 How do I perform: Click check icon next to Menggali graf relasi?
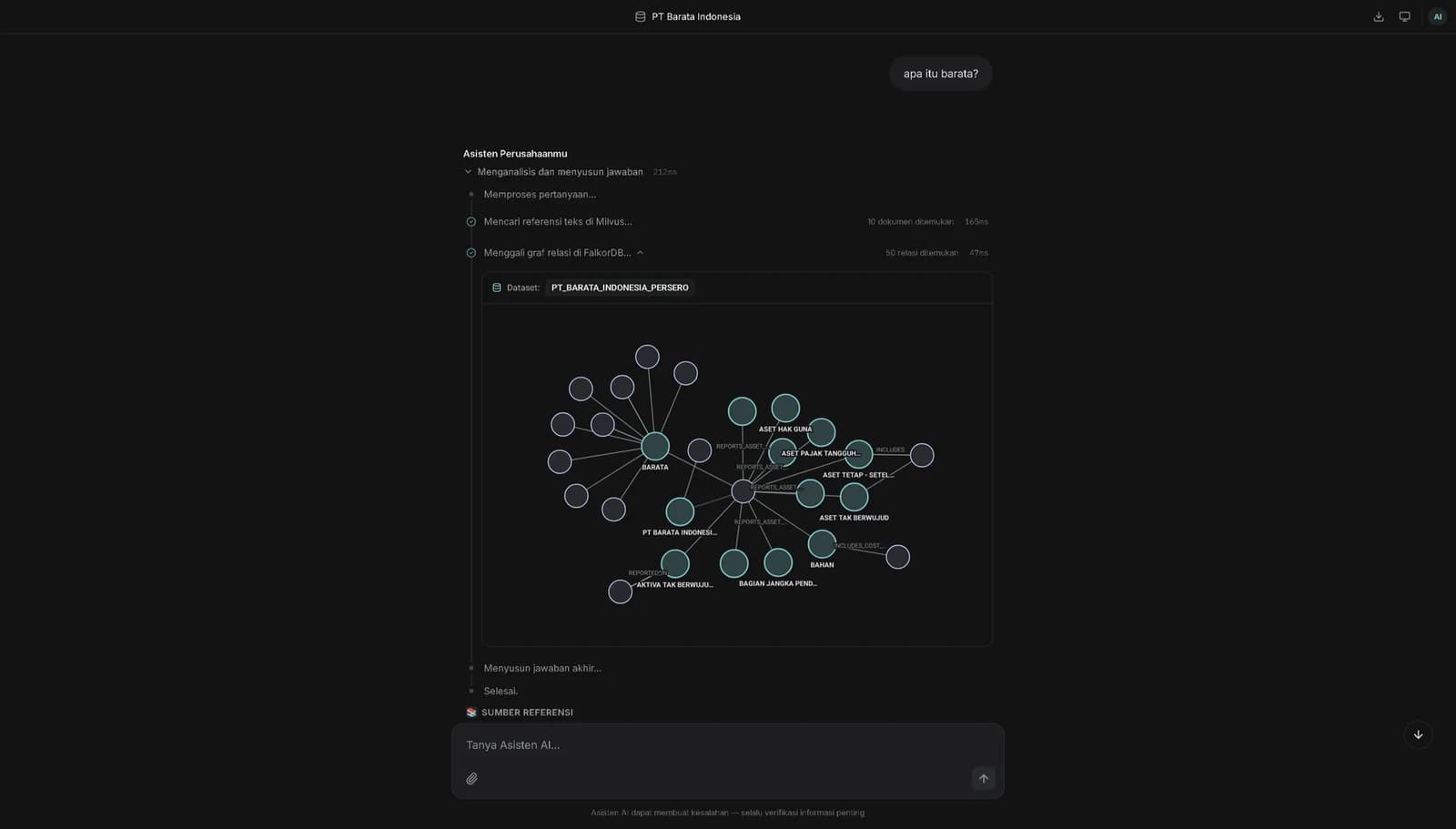tap(471, 253)
